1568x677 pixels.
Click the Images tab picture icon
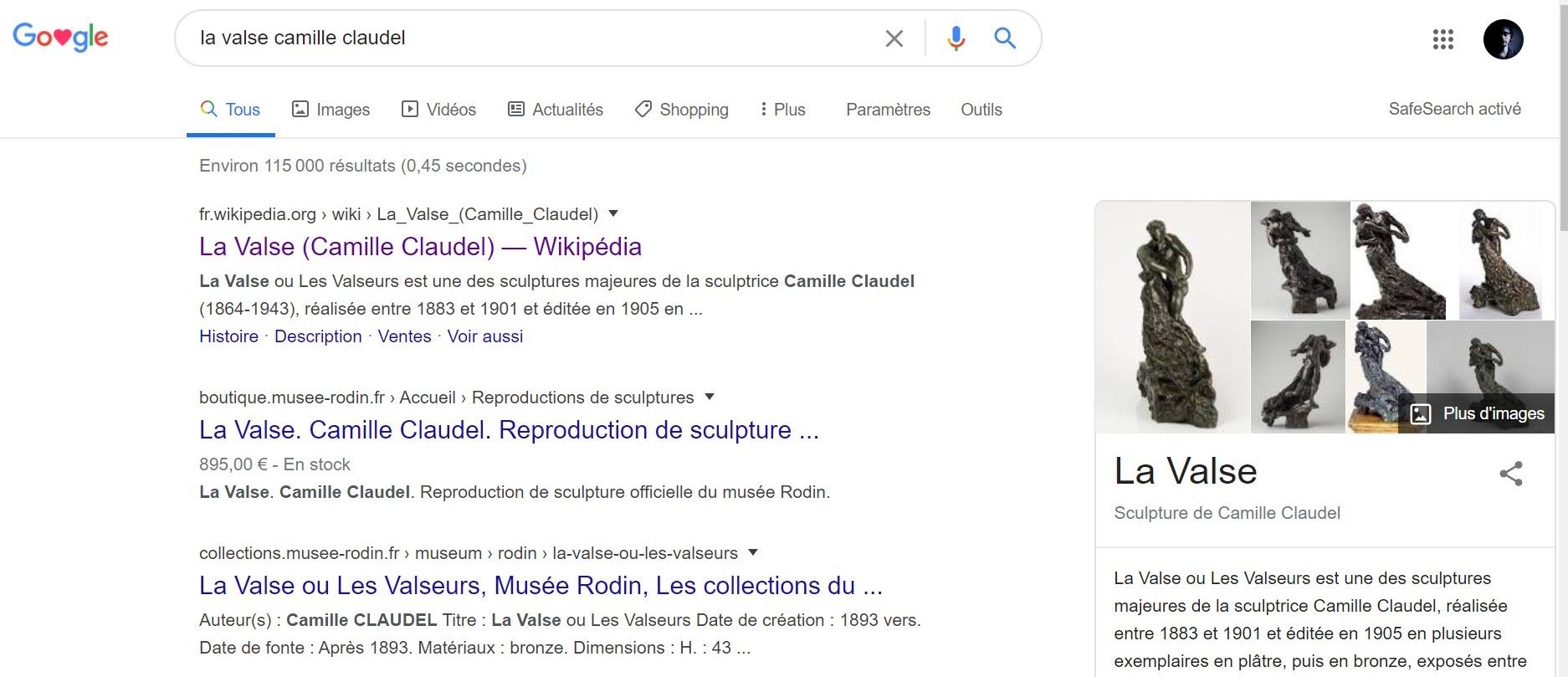point(300,109)
